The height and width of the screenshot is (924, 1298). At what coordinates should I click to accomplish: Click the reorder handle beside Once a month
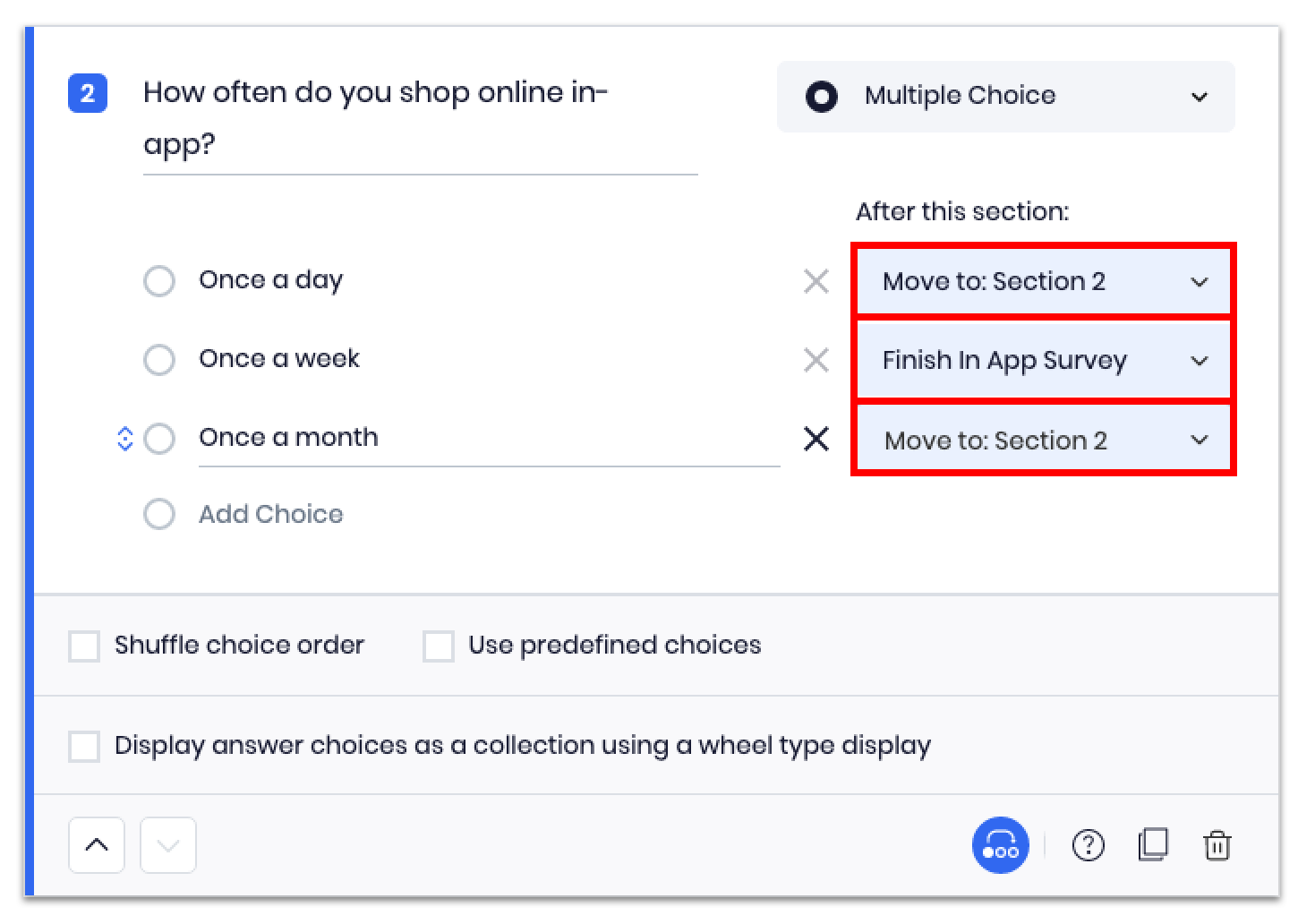(125, 439)
